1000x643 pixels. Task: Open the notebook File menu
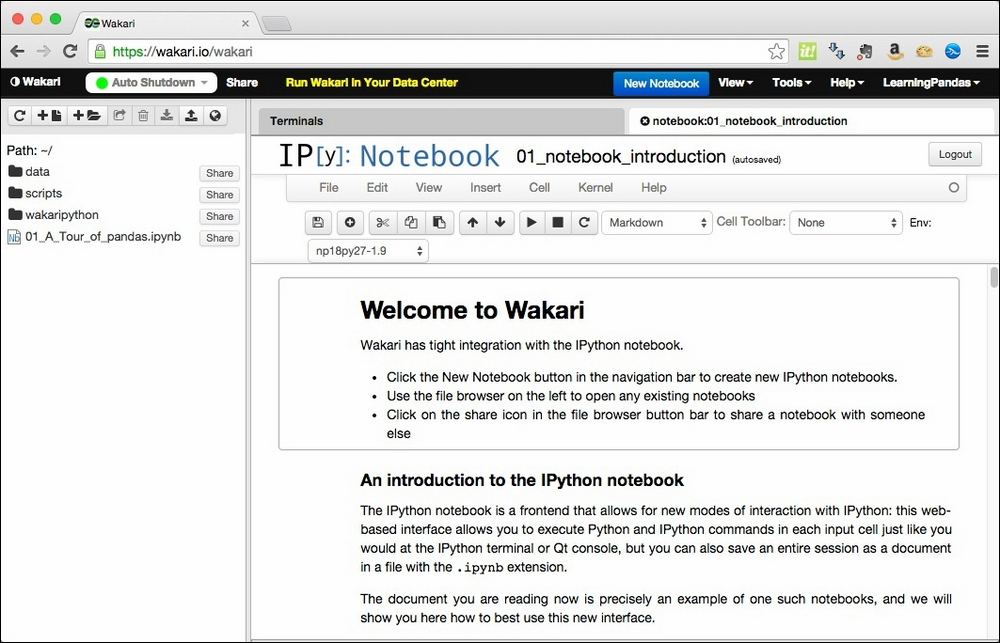(328, 188)
